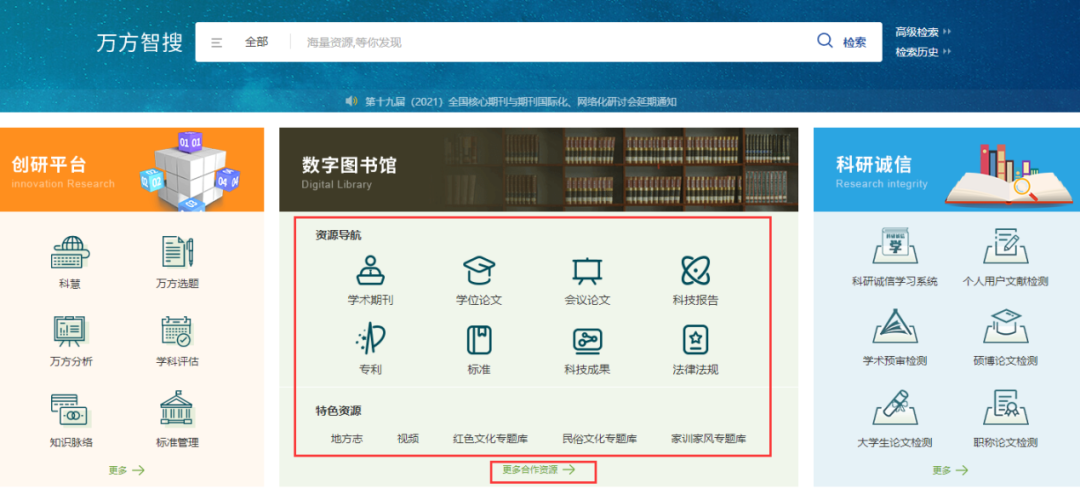The image size is (1080, 489).
Task: Open 民俗文化专题库 link
Action: point(599,439)
